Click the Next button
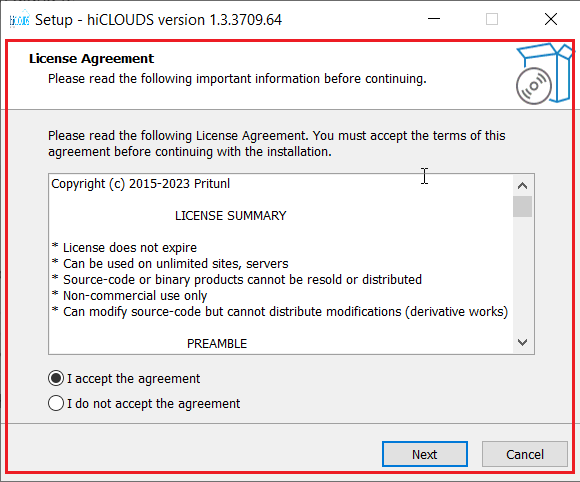Image resolution: width=580 pixels, height=482 pixels. coord(425,454)
